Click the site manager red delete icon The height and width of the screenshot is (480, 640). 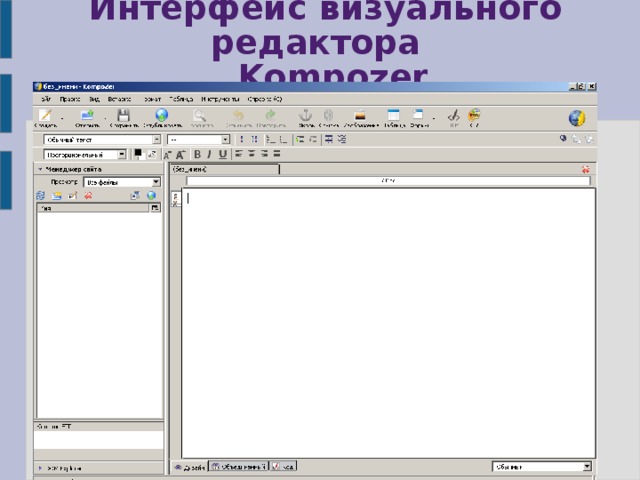point(88,196)
